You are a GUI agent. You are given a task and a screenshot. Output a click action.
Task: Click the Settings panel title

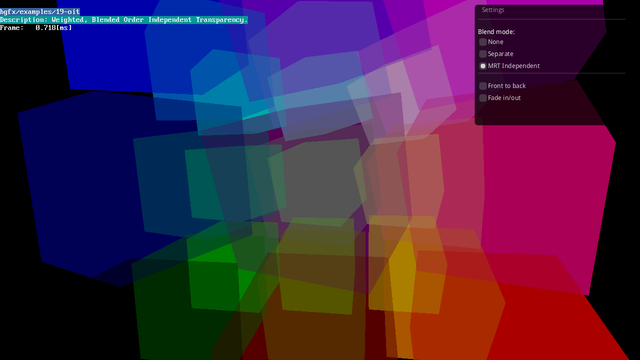493,10
